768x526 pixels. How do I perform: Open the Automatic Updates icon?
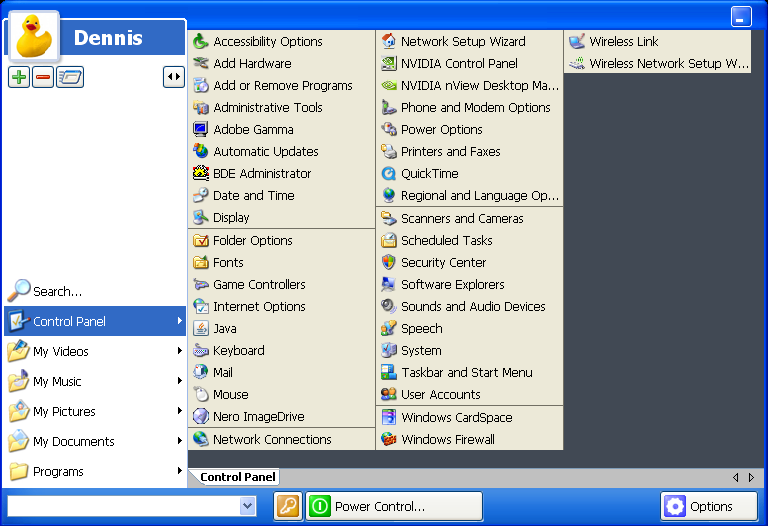click(201, 151)
